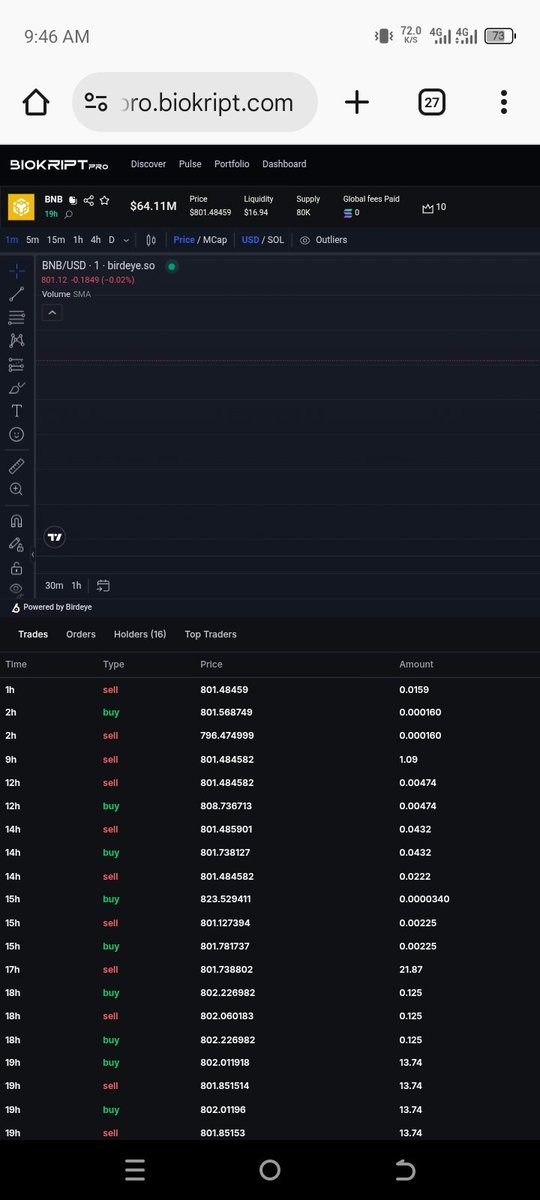Tap the Android home navigation button
Viewport: 540px width, 1200px height.
[x=270, y=1170]
